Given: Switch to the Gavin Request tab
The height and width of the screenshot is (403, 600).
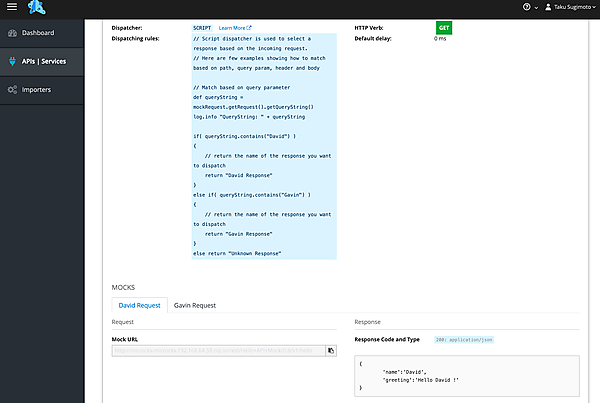Looking at the screenshot, I should [x=195, y=304].
